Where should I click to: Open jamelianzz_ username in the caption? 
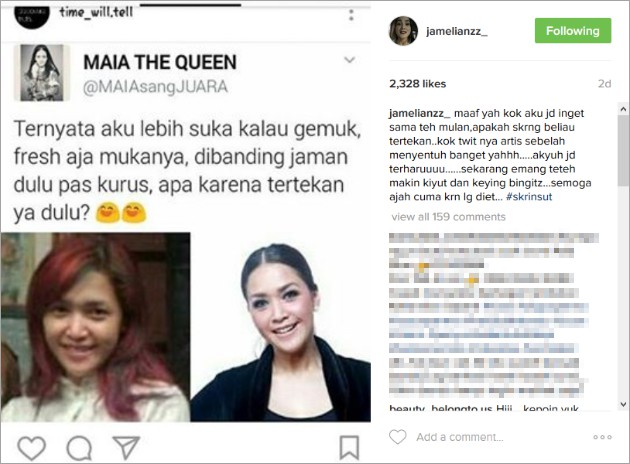click(420, 113)
